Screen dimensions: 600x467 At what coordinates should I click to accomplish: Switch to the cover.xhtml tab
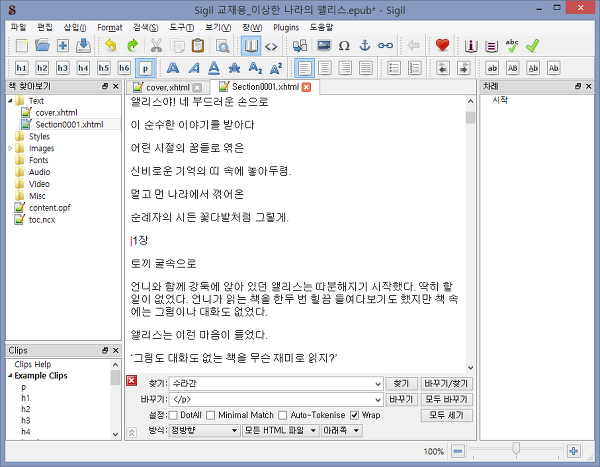point(168,88)
